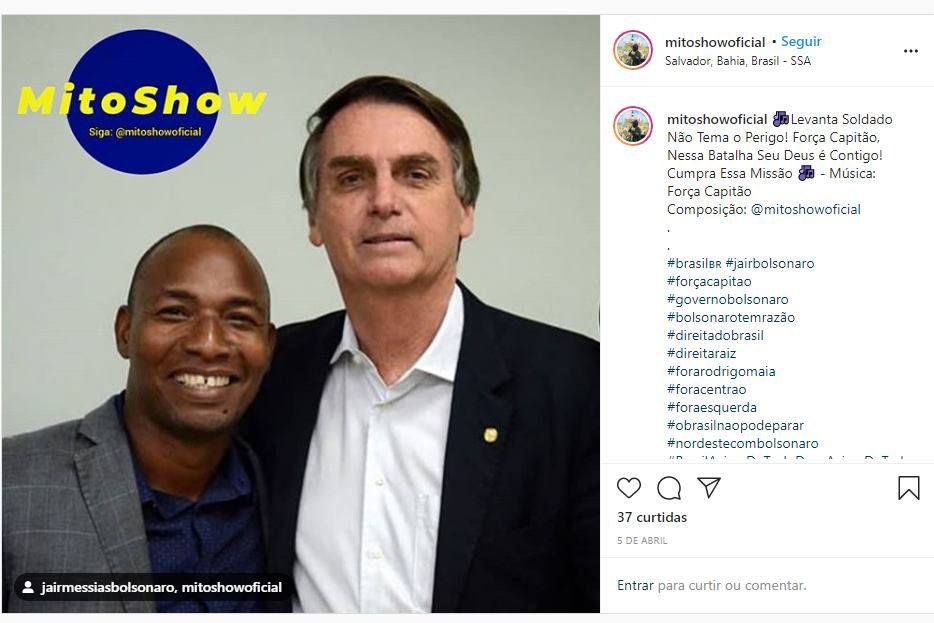
Task: Open mitoshowoficial profile picture in header
Action: tap(633, 50)
